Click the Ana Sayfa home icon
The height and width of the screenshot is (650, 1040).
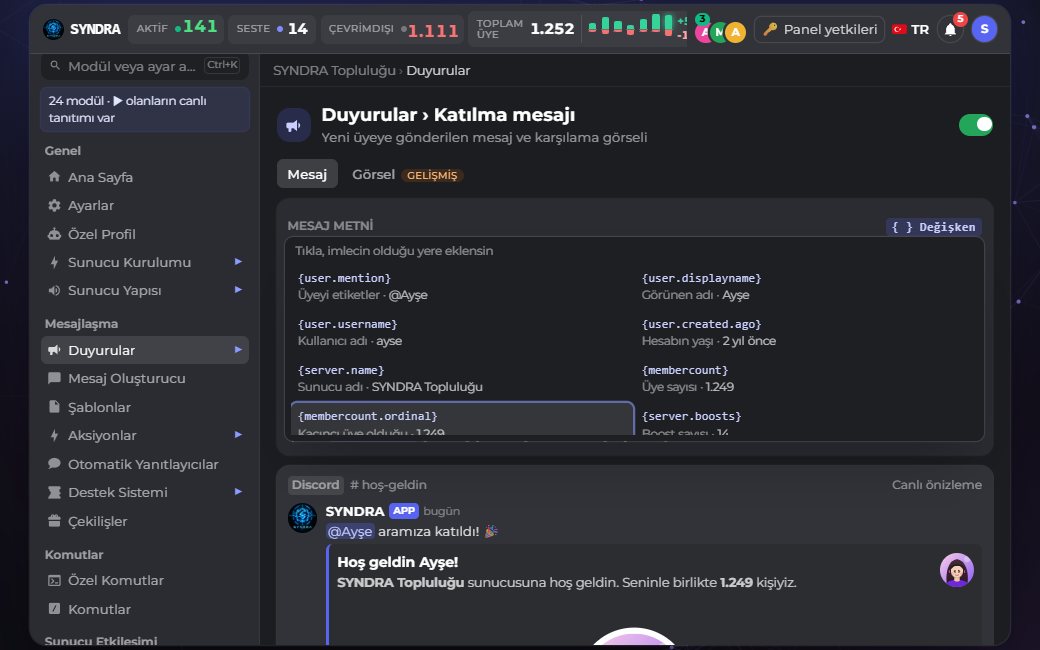[54, 177]
